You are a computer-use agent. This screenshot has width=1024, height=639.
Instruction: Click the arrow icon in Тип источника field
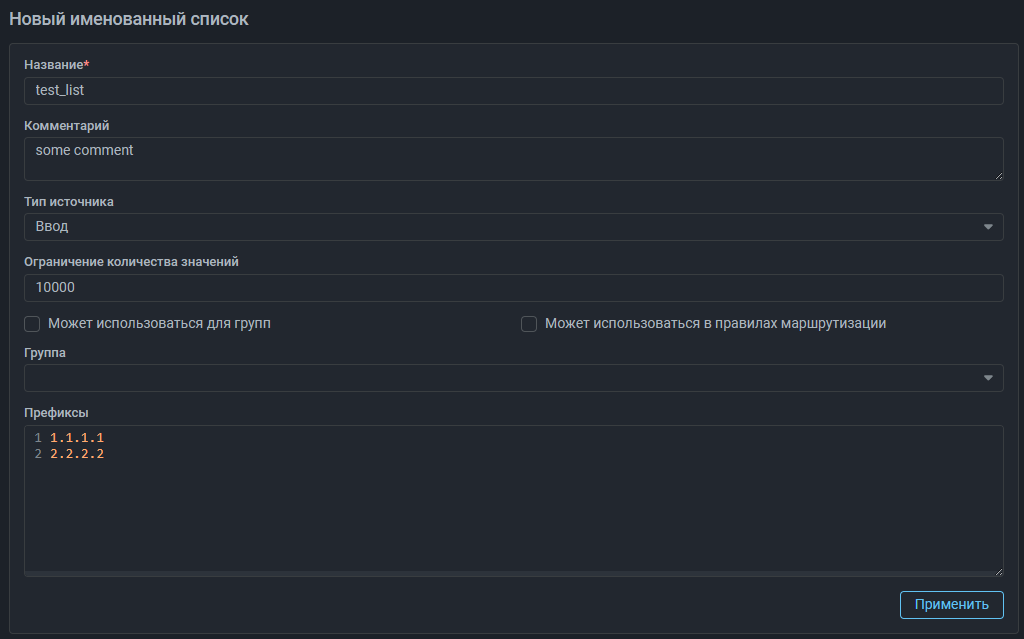[988, 227]
